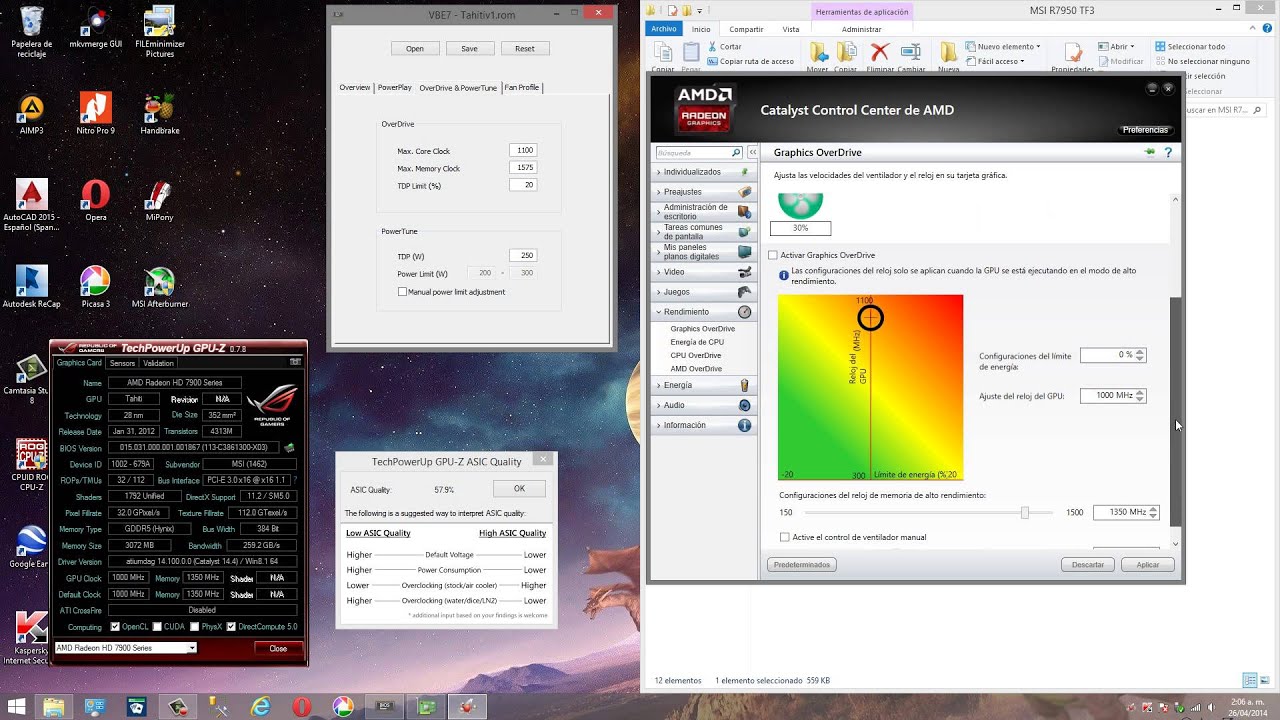Screen dimensions: 1280x720
Task: Open the Opera desktop shortcut
Action: pyautogui.click(x=95, y=201)
